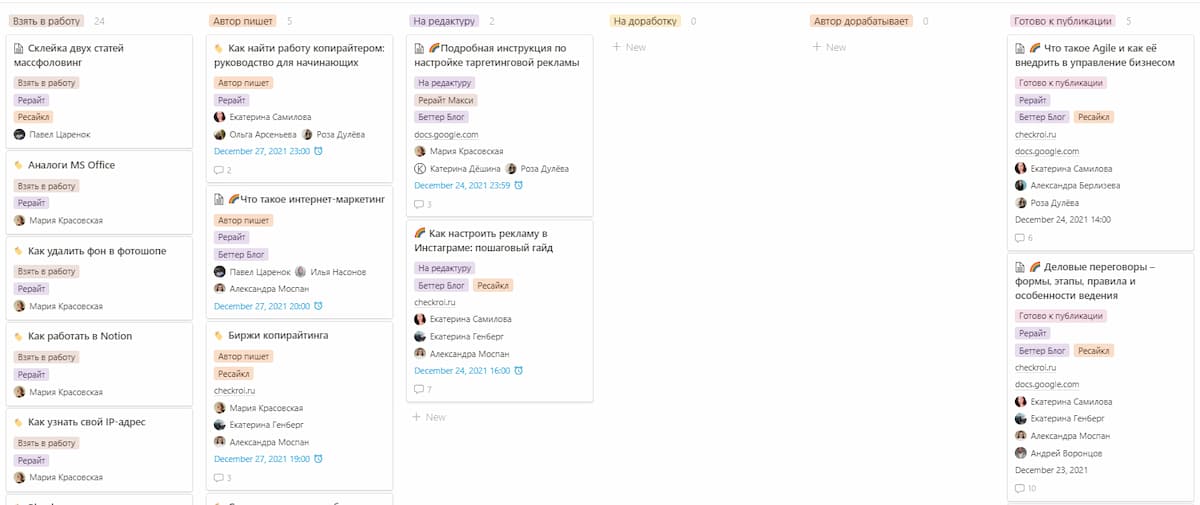Add a new card under Автор дорабатывает
This screenshot has width=1200, height=505.
click(x=829, y=47)
